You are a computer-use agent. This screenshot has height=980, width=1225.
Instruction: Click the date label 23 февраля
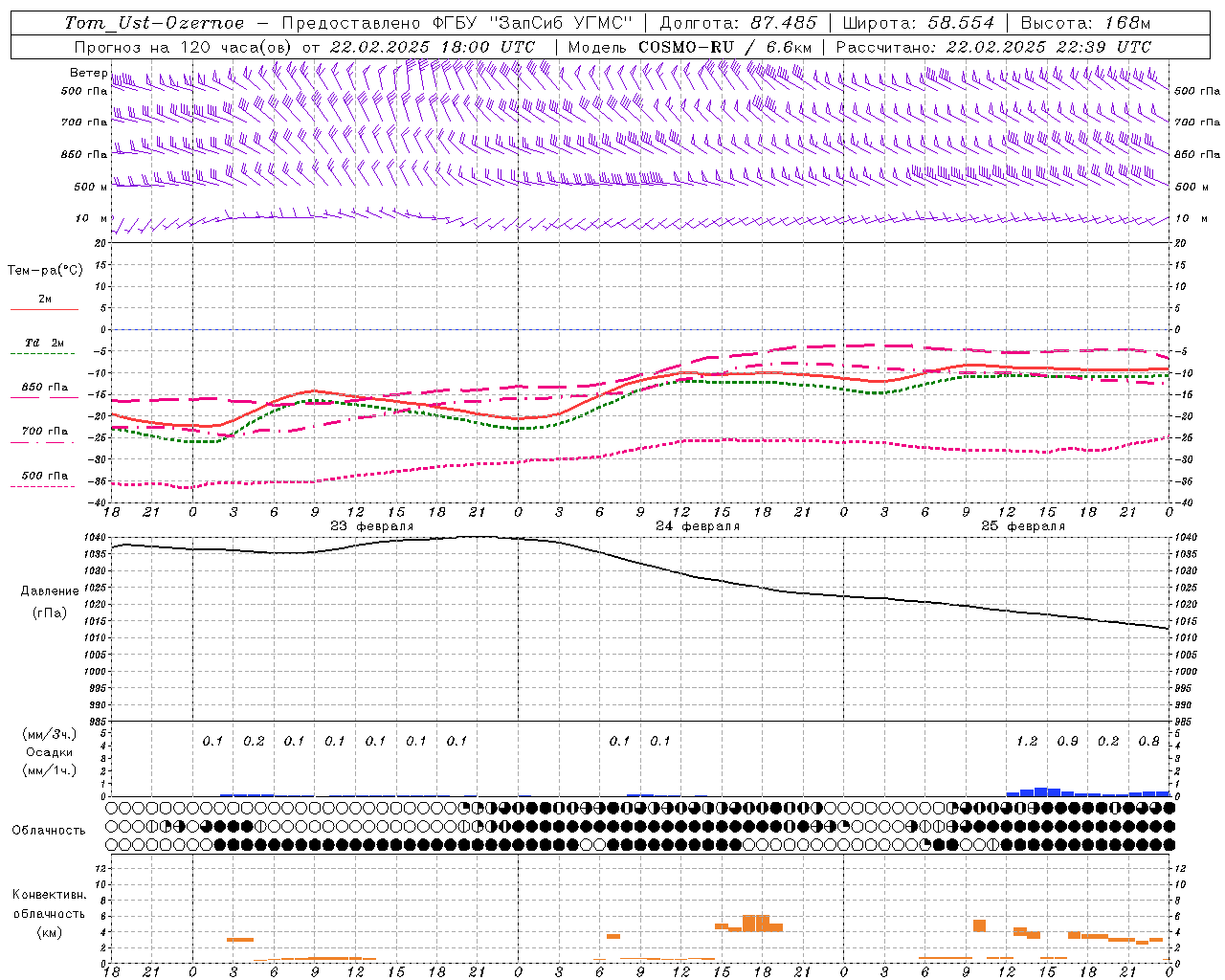[372, 526]
